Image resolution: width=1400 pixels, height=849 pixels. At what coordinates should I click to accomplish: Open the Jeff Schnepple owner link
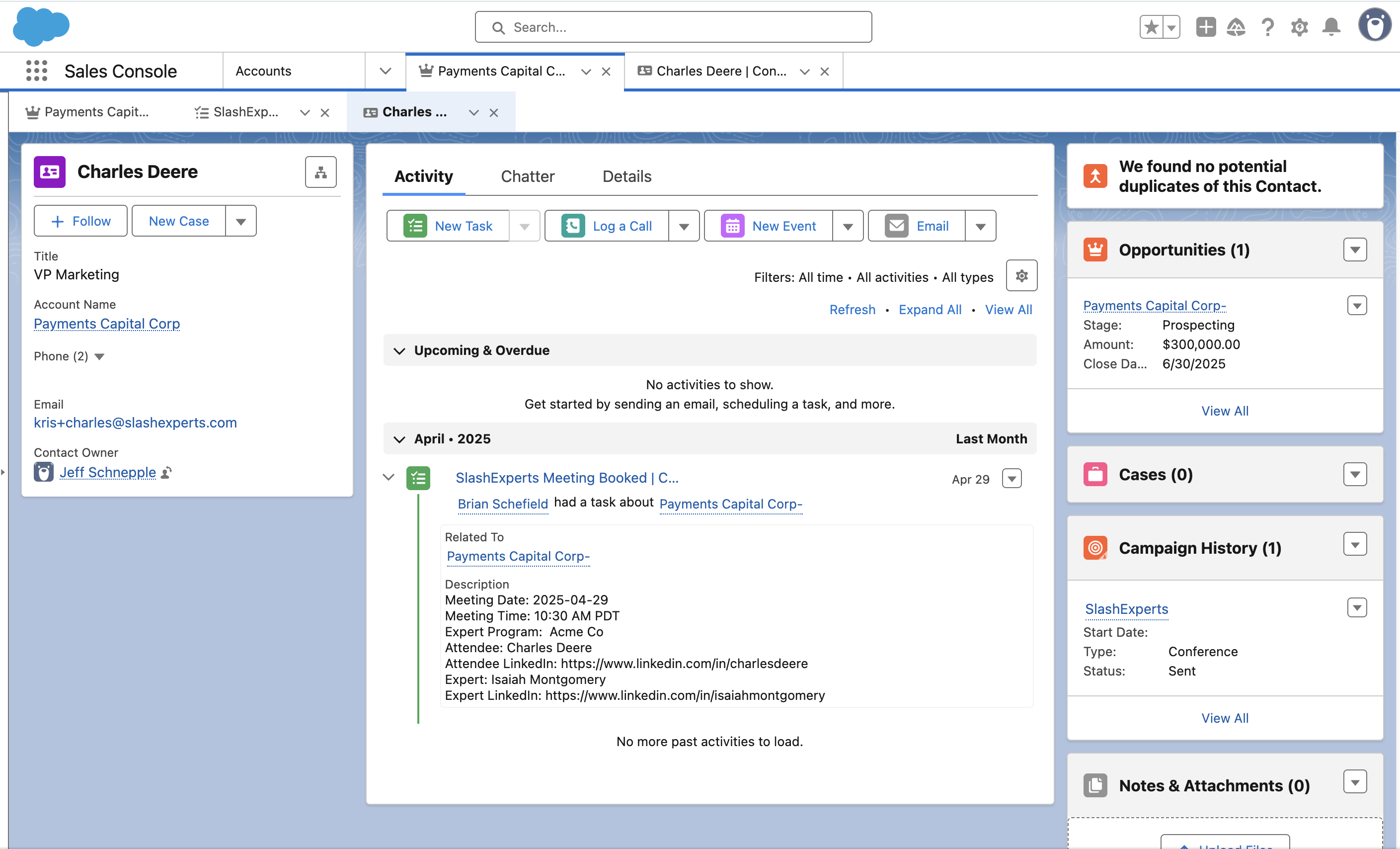108,472
